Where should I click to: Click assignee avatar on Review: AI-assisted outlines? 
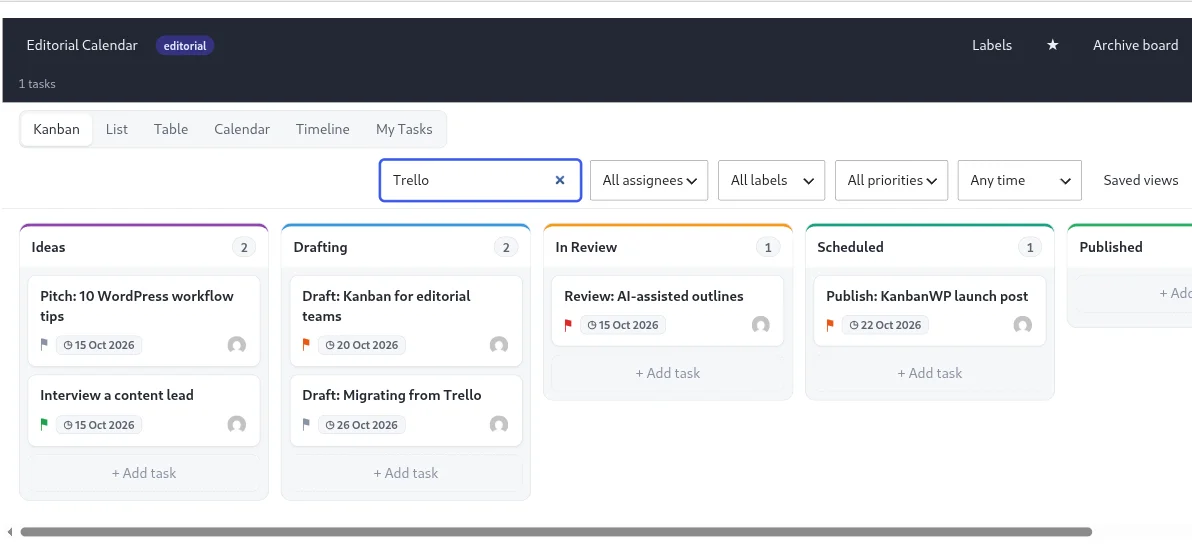coord(760,325)
